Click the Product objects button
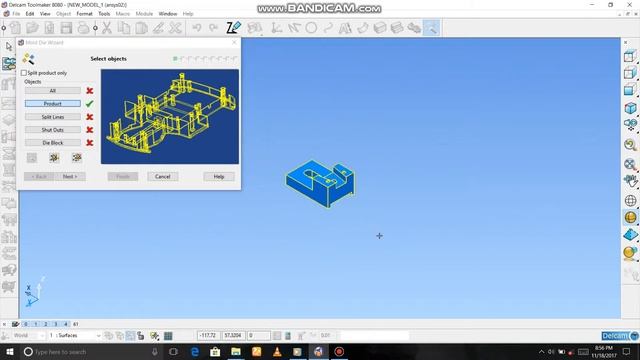 (x=53, y=104)
